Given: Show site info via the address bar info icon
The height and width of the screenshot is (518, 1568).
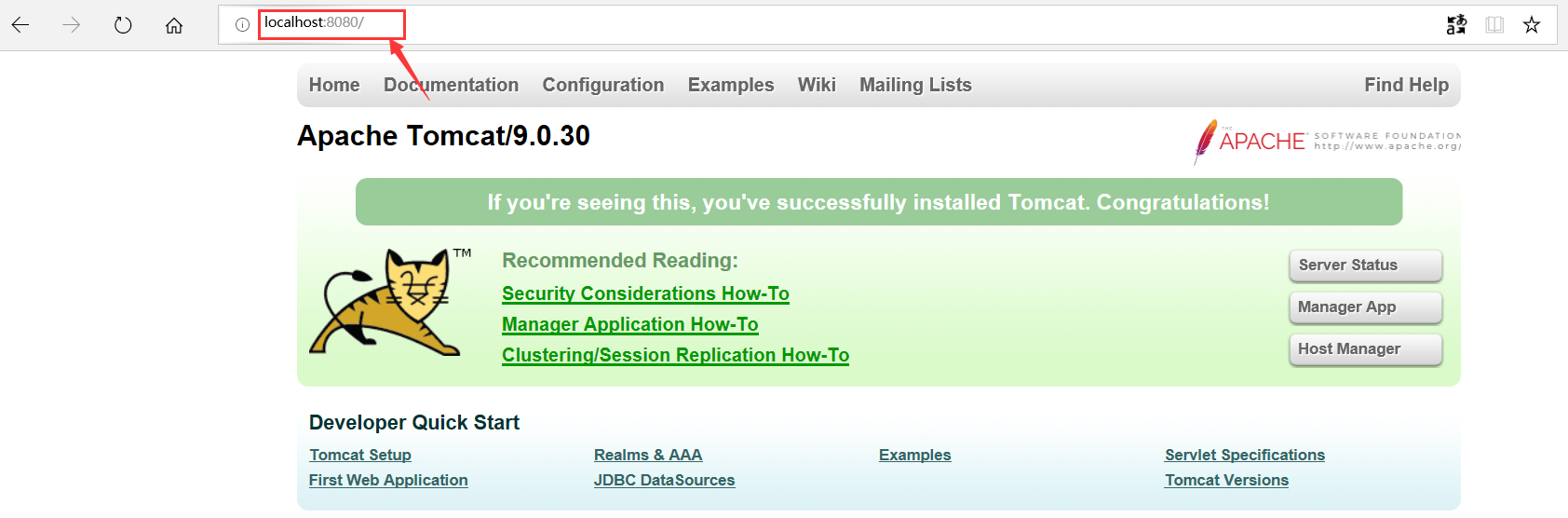Looking at the screenshot, I should coord(242,25).
